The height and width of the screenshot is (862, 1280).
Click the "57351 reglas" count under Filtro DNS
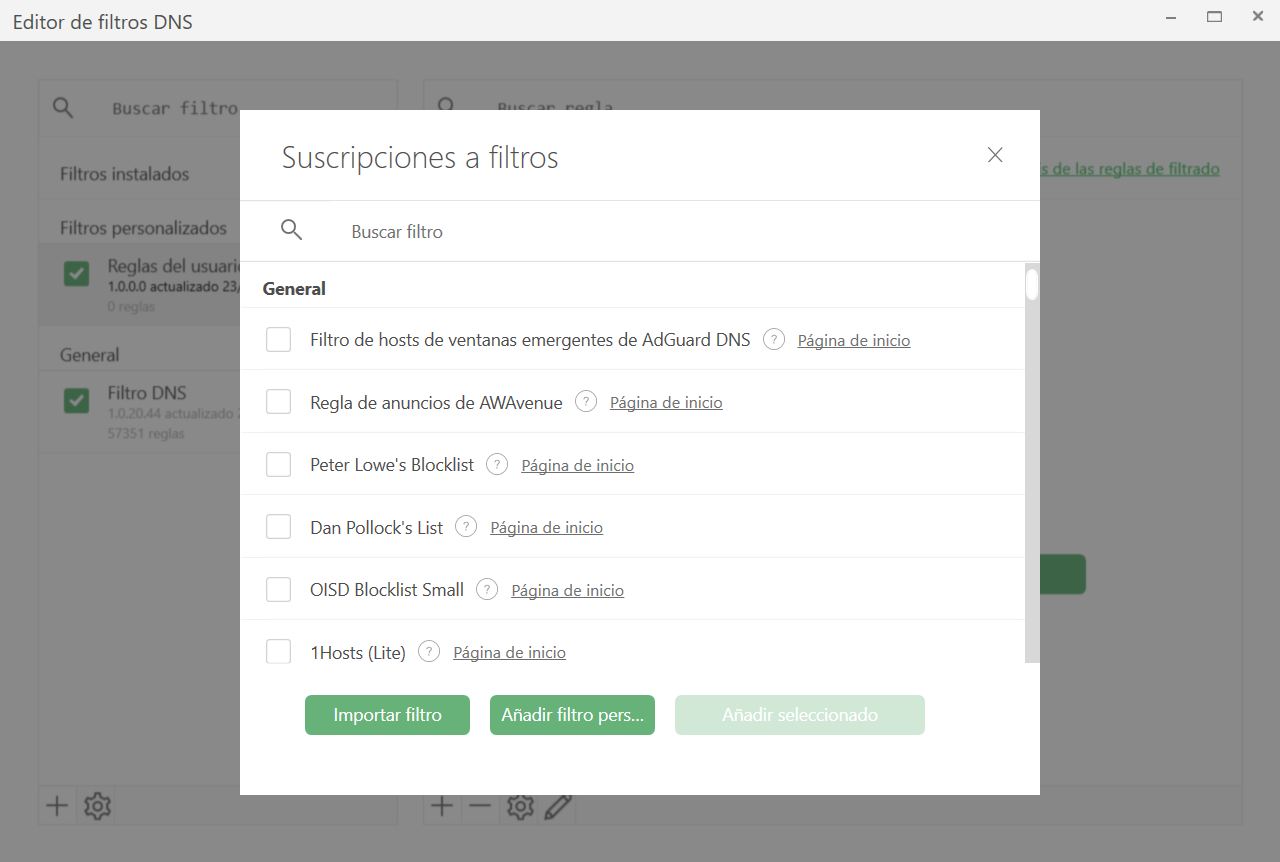point(146,434)
